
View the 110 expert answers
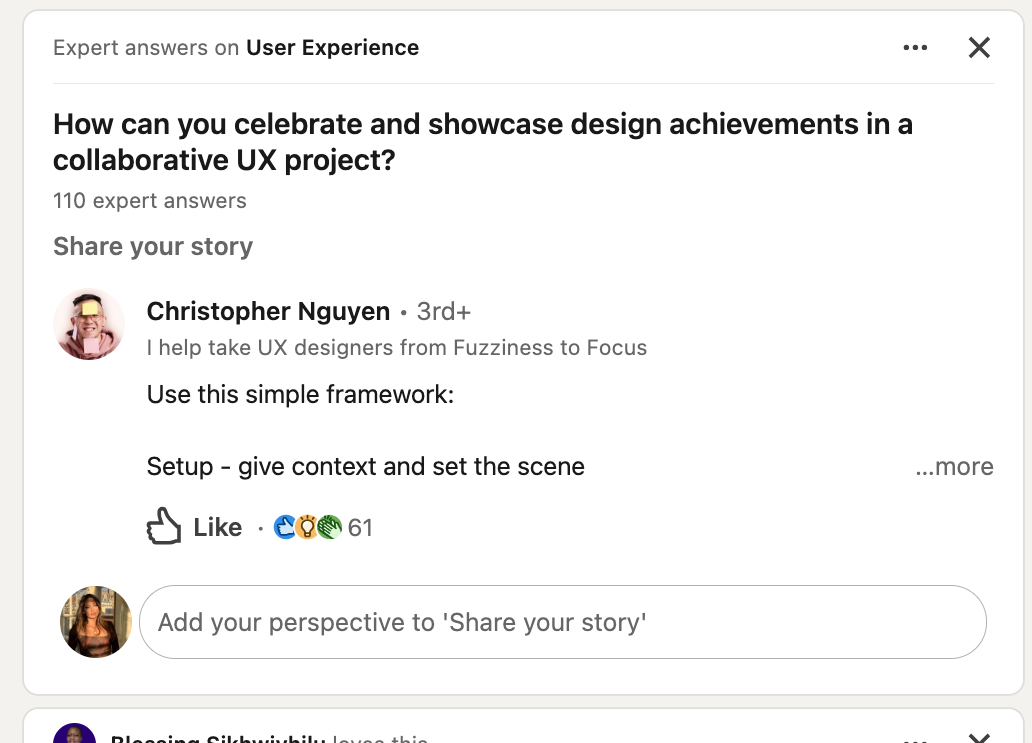[149, 201]
